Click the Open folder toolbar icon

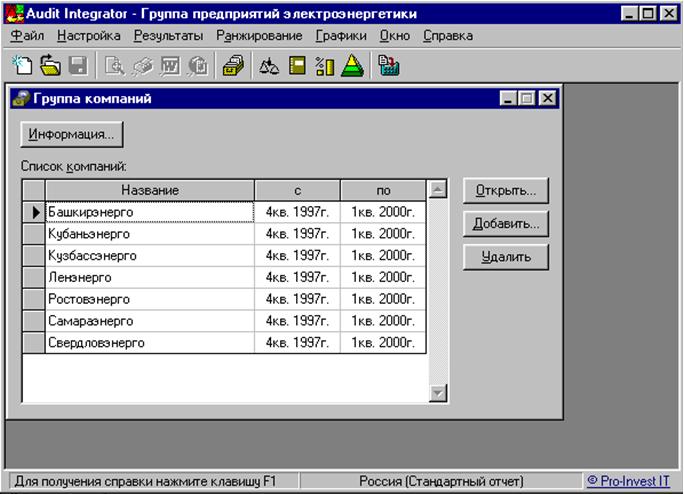[50, 65]
